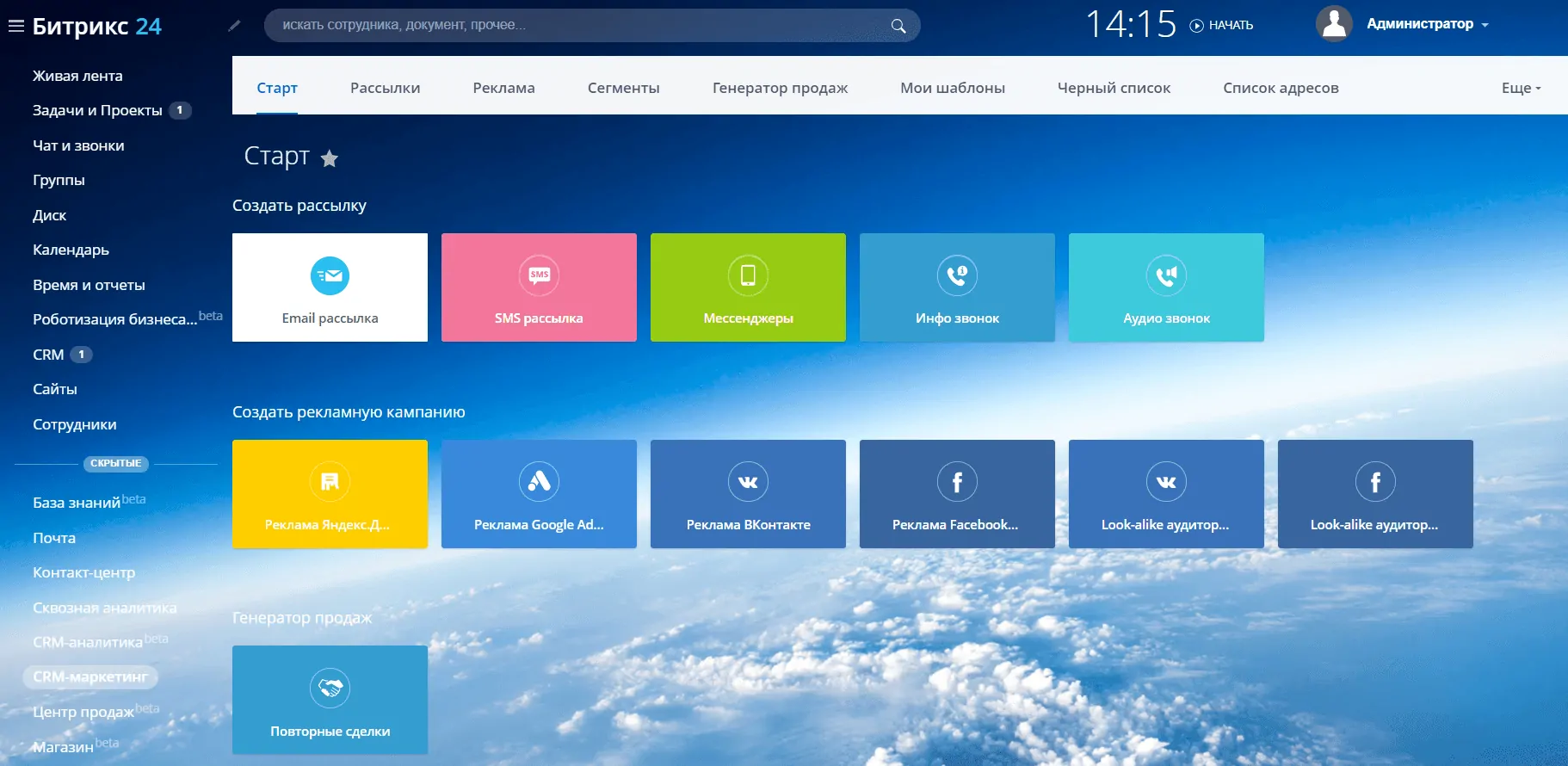Open the SMS рассылка tile icon
This screenshot has height=766, width=1568.
coord(539,276)
